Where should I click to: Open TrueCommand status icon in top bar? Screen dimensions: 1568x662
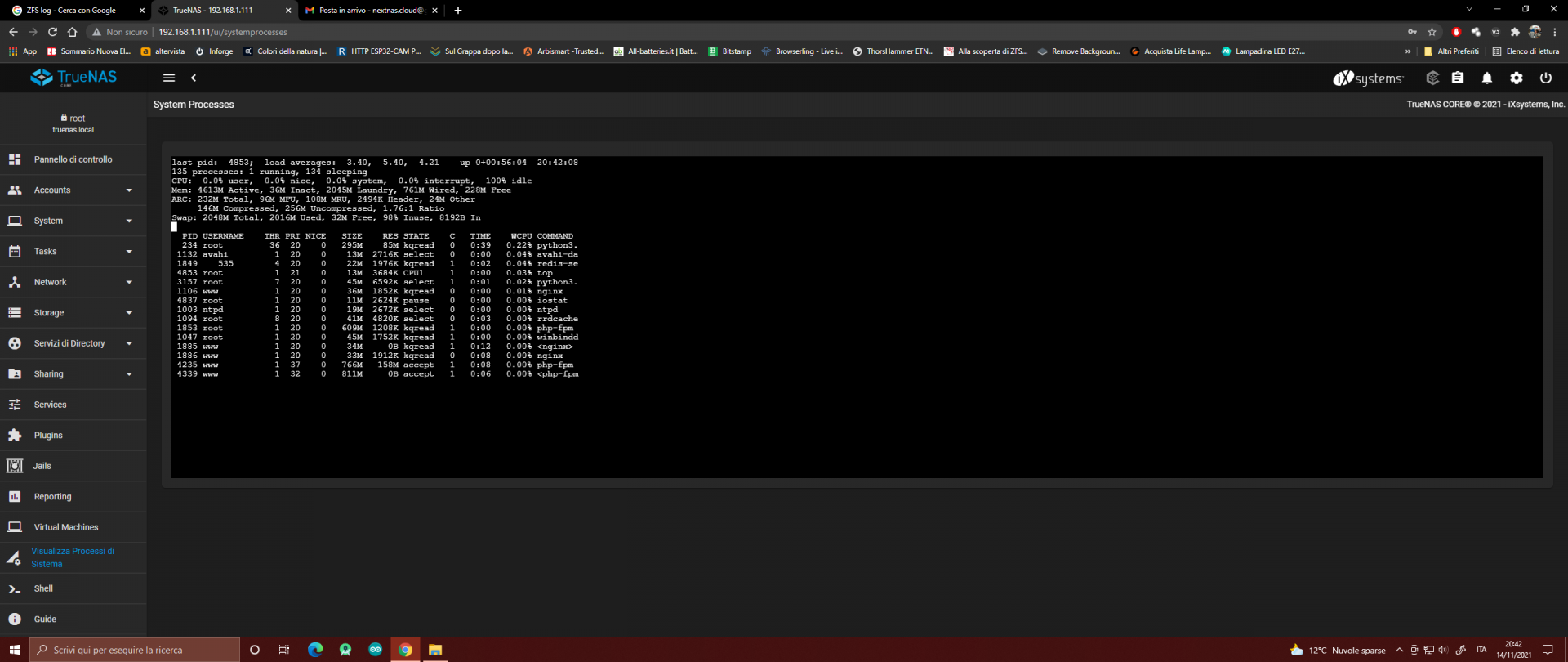[x=1432, y=78]
